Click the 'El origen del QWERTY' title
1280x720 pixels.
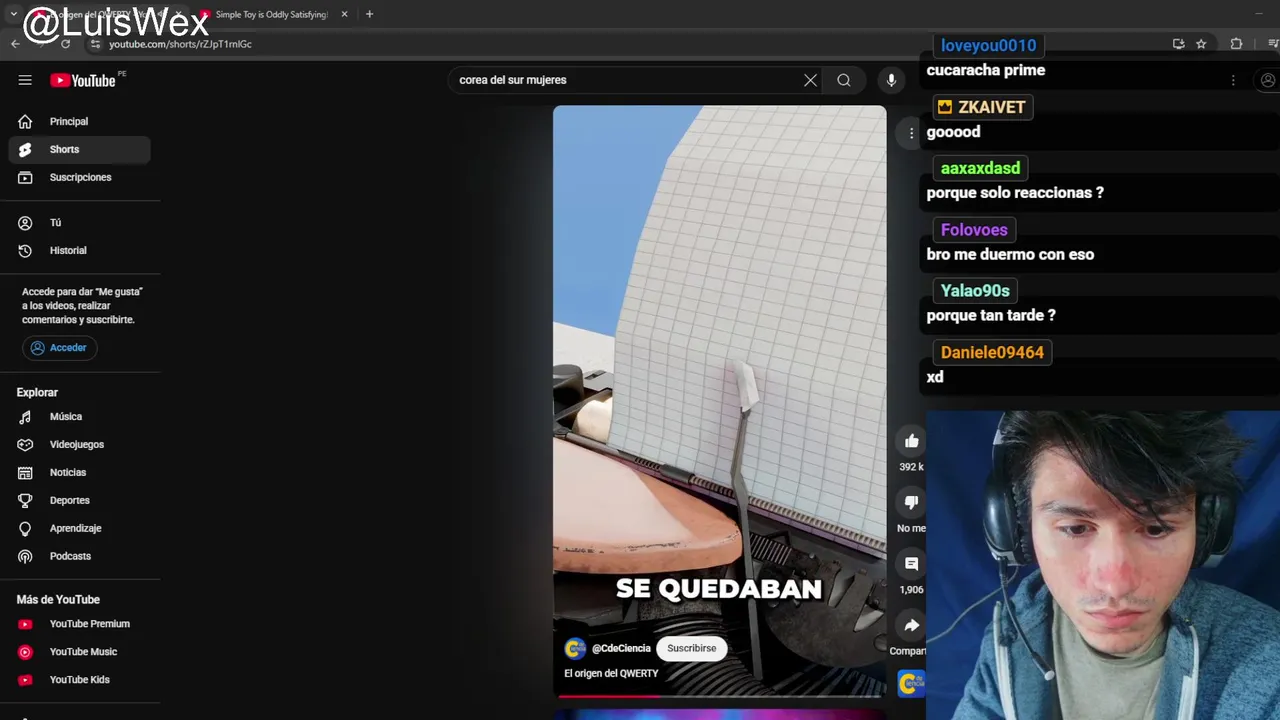coord(611,673)
